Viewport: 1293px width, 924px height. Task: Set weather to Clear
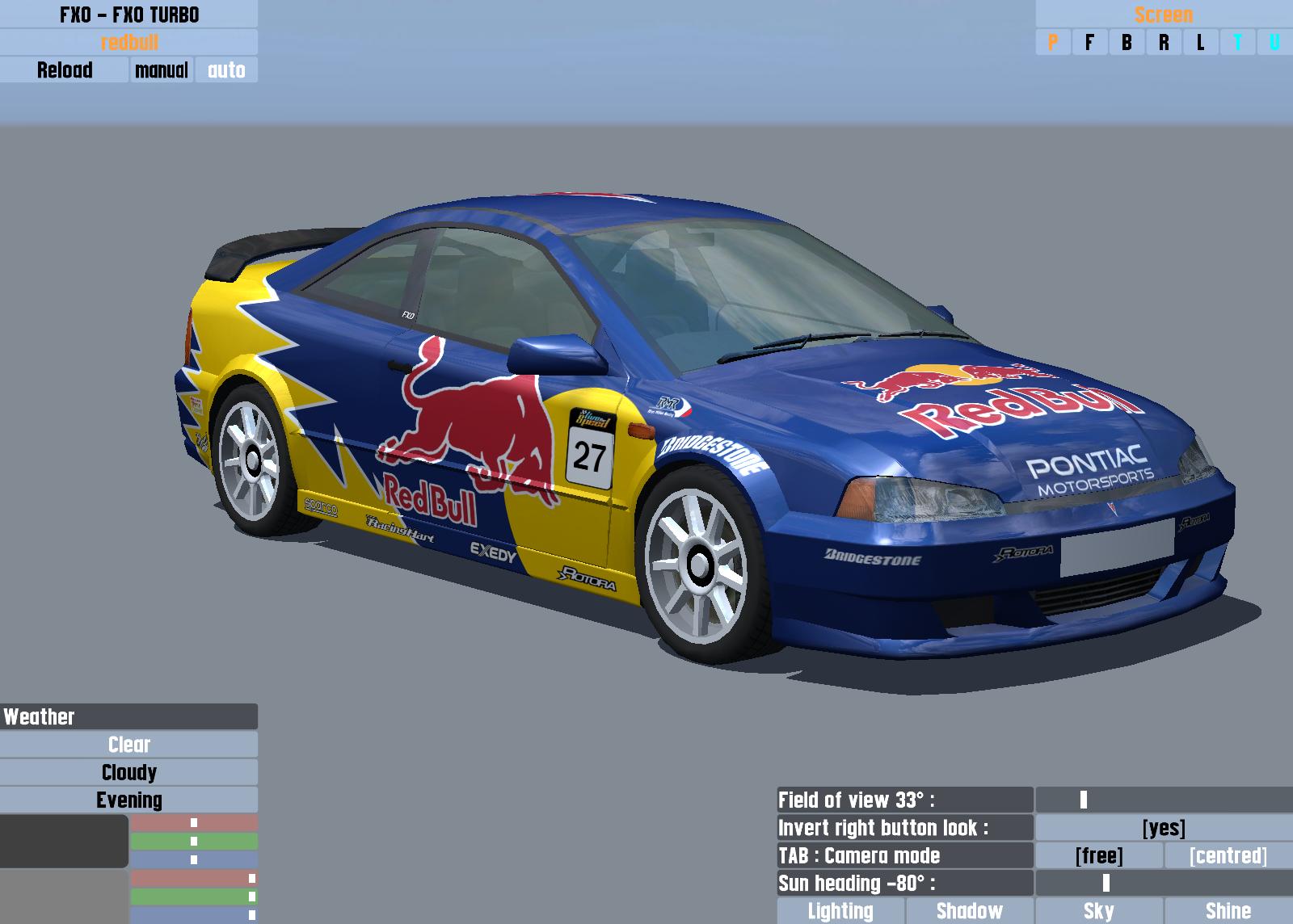129,744
